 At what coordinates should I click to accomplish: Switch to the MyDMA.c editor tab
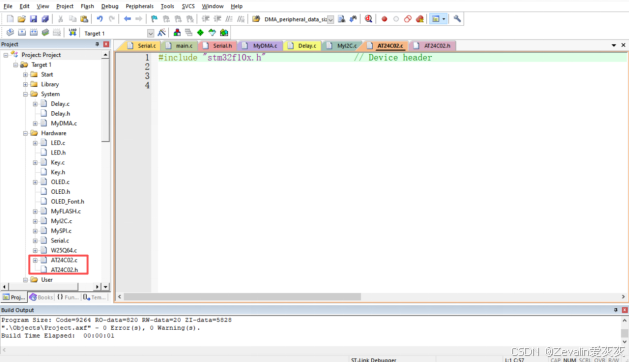pyautogui.click(x=261, y=46)
